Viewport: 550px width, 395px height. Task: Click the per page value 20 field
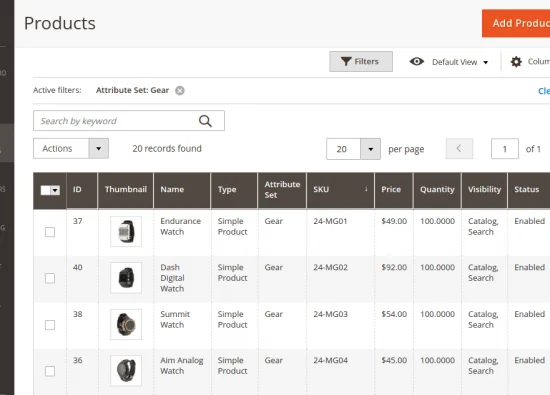tap(343, 149)
